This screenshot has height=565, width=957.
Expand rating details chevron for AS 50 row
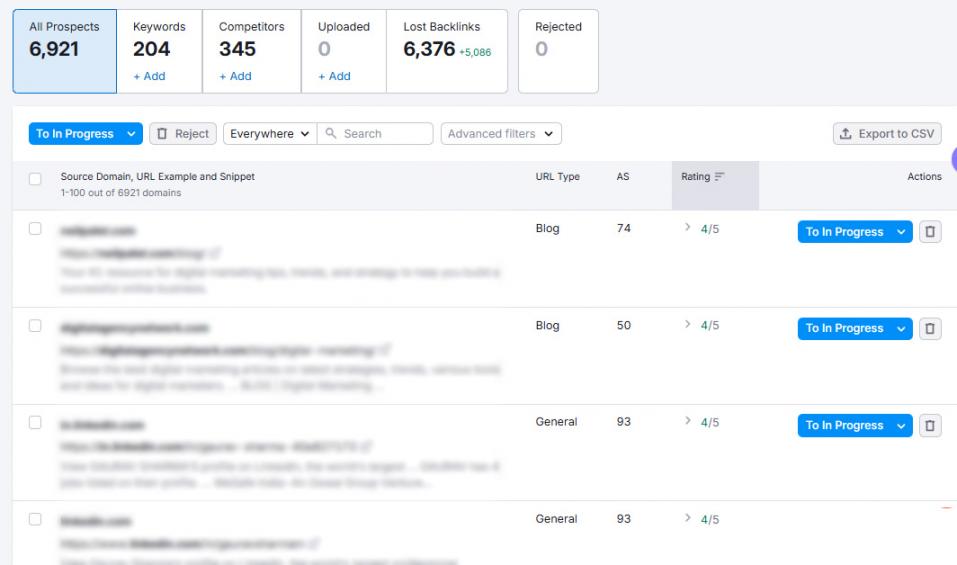tap(687, 326)
